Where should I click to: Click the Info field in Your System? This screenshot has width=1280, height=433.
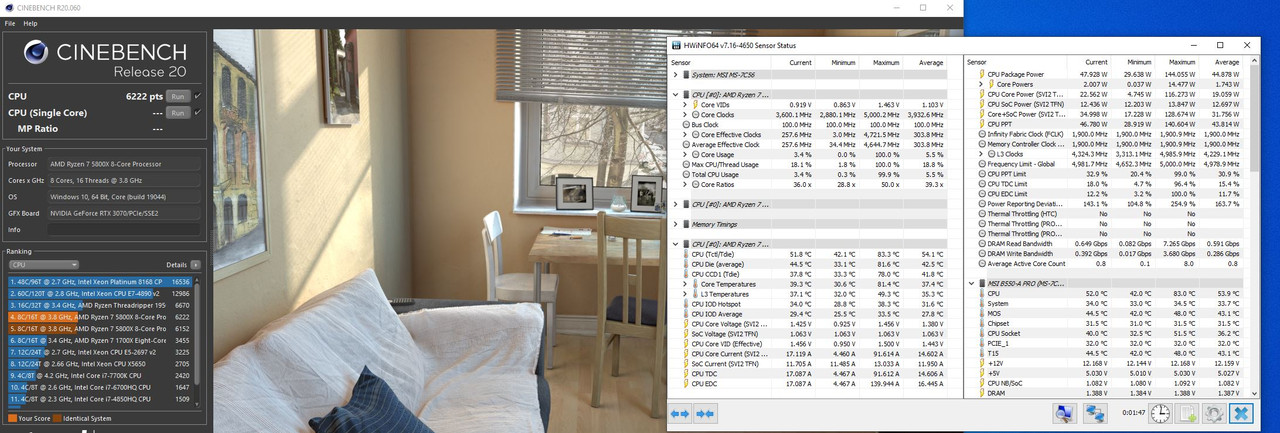(x=123, y=230)
